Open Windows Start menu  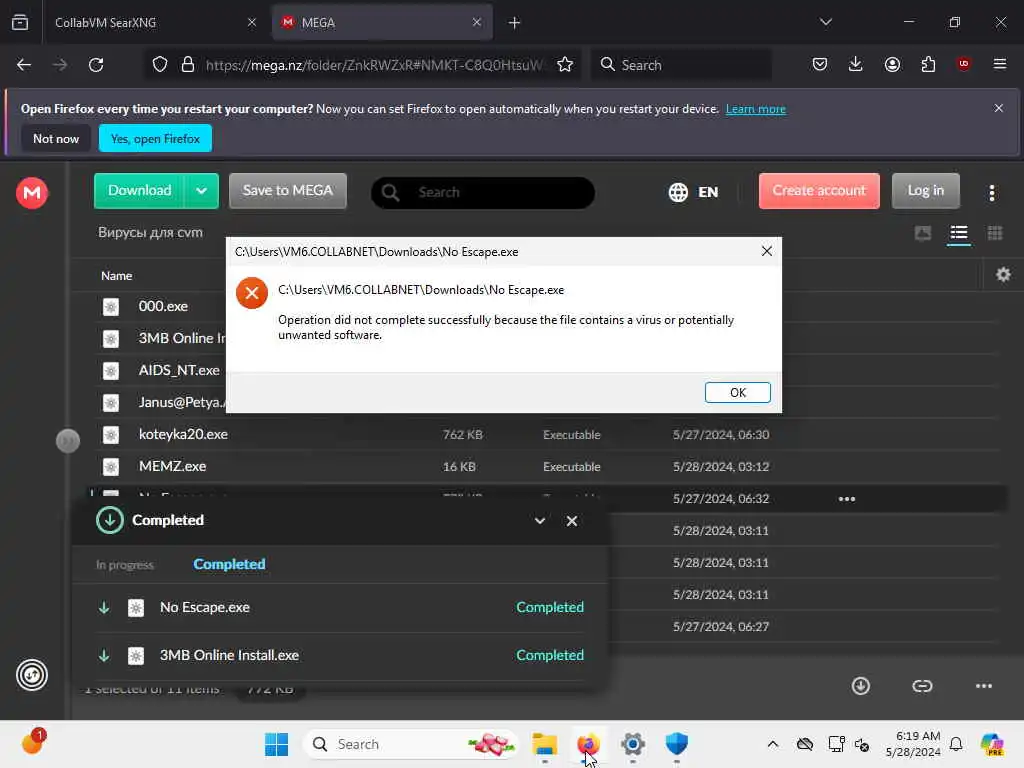coord(277,744)
